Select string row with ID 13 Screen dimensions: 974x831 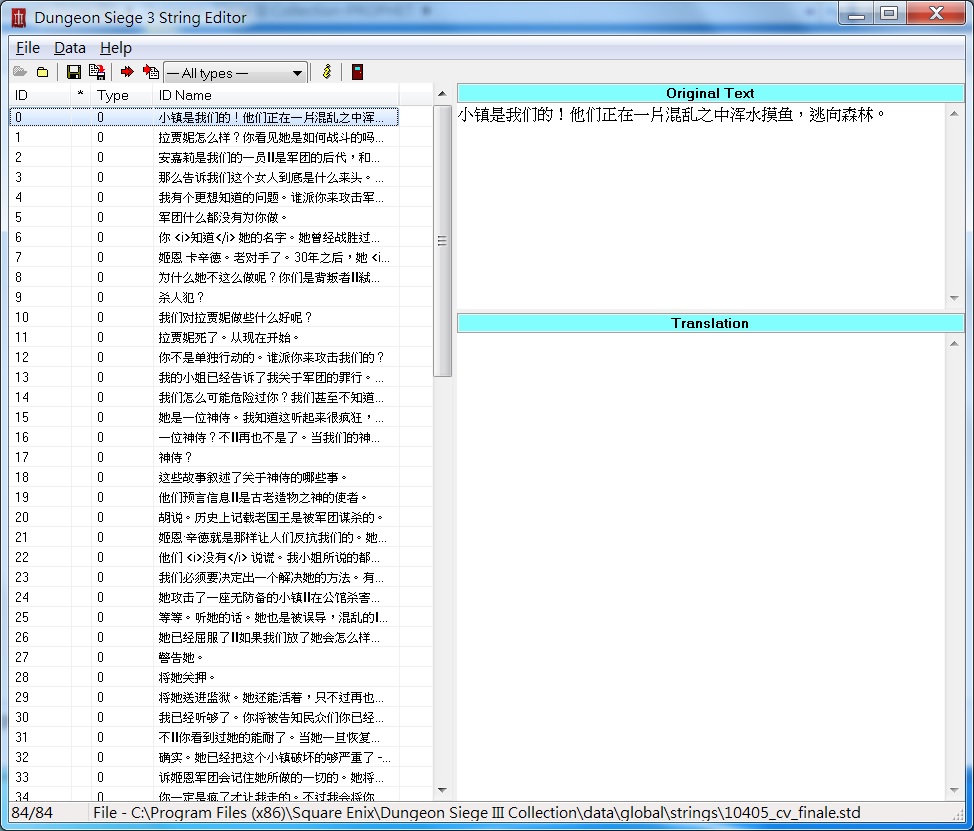204,377
